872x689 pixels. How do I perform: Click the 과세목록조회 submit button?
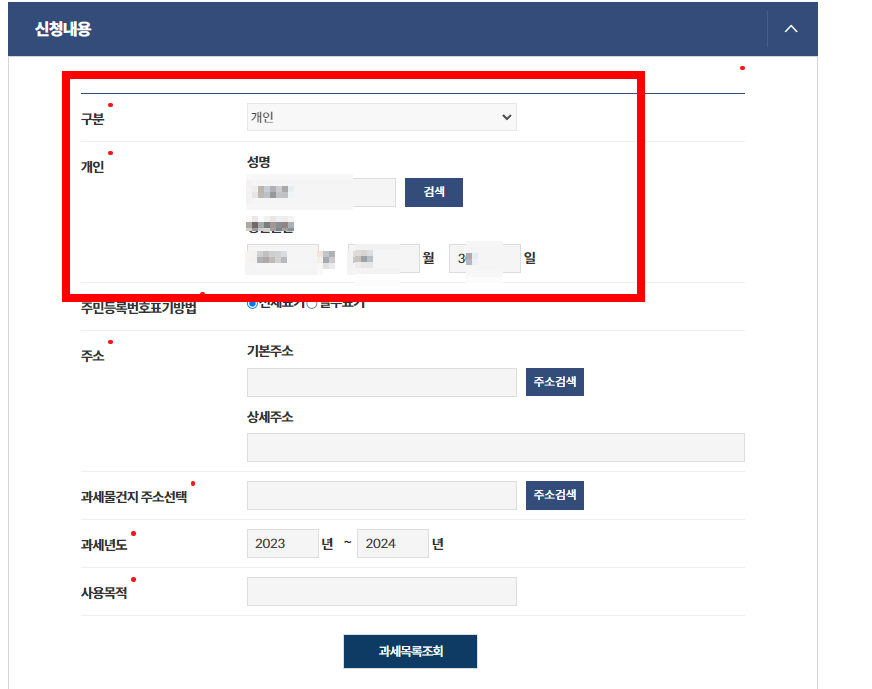410,651
